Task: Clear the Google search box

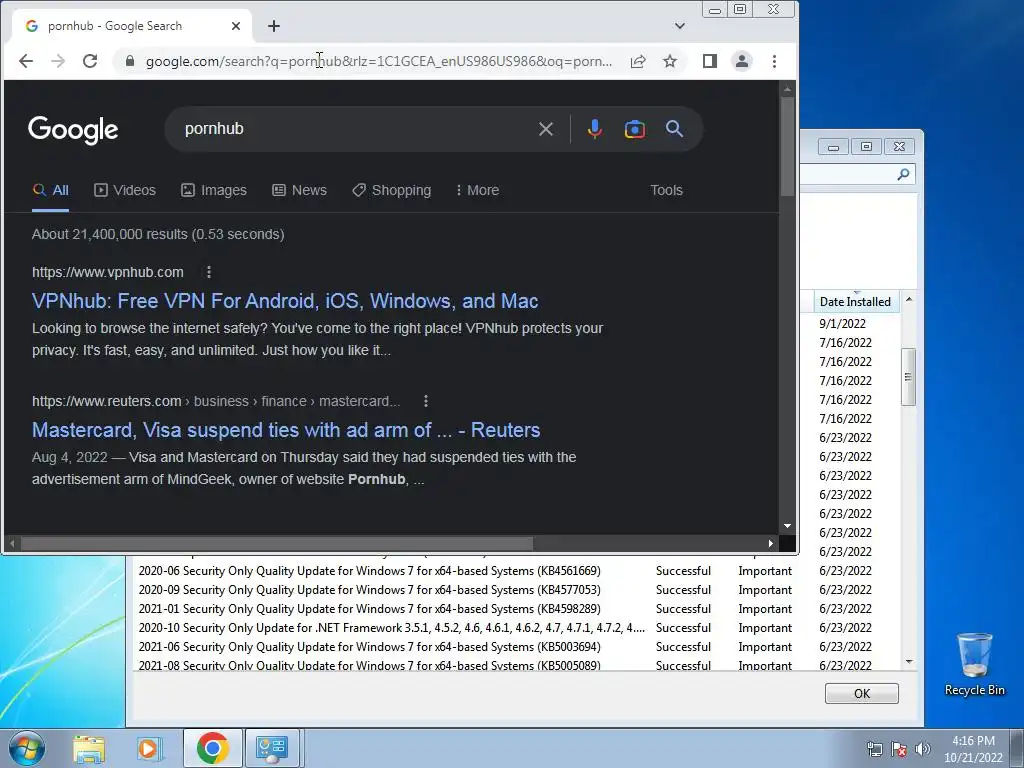Action: pyautogui.click(x=546, y=129)
